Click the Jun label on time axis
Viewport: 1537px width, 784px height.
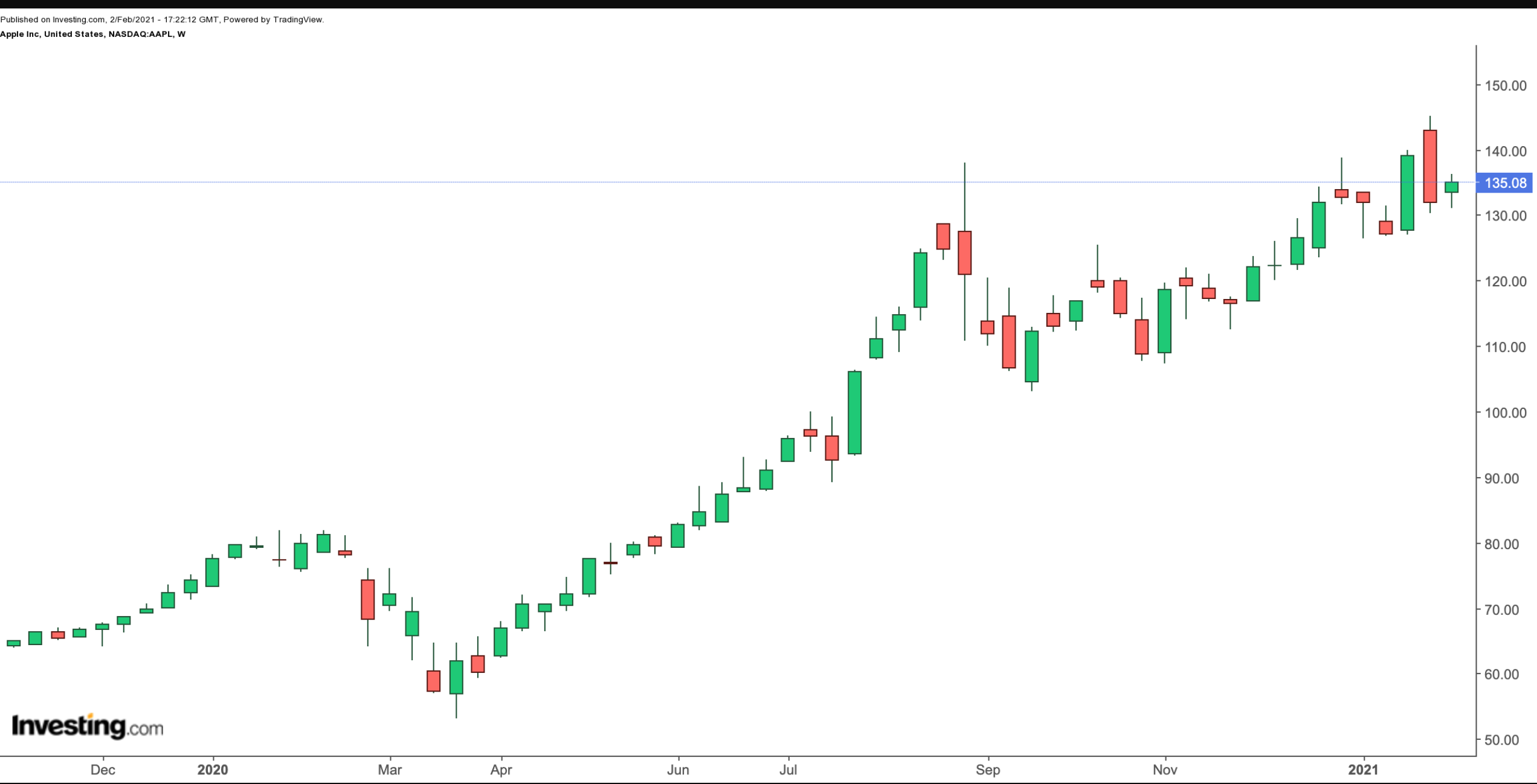678,770
